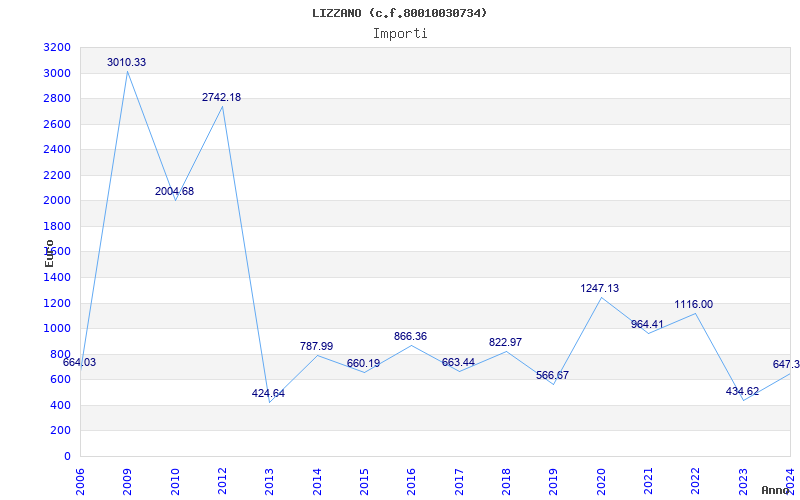Click the 2021 year axis label
The image size is (800, 500).
coord(648,482)
